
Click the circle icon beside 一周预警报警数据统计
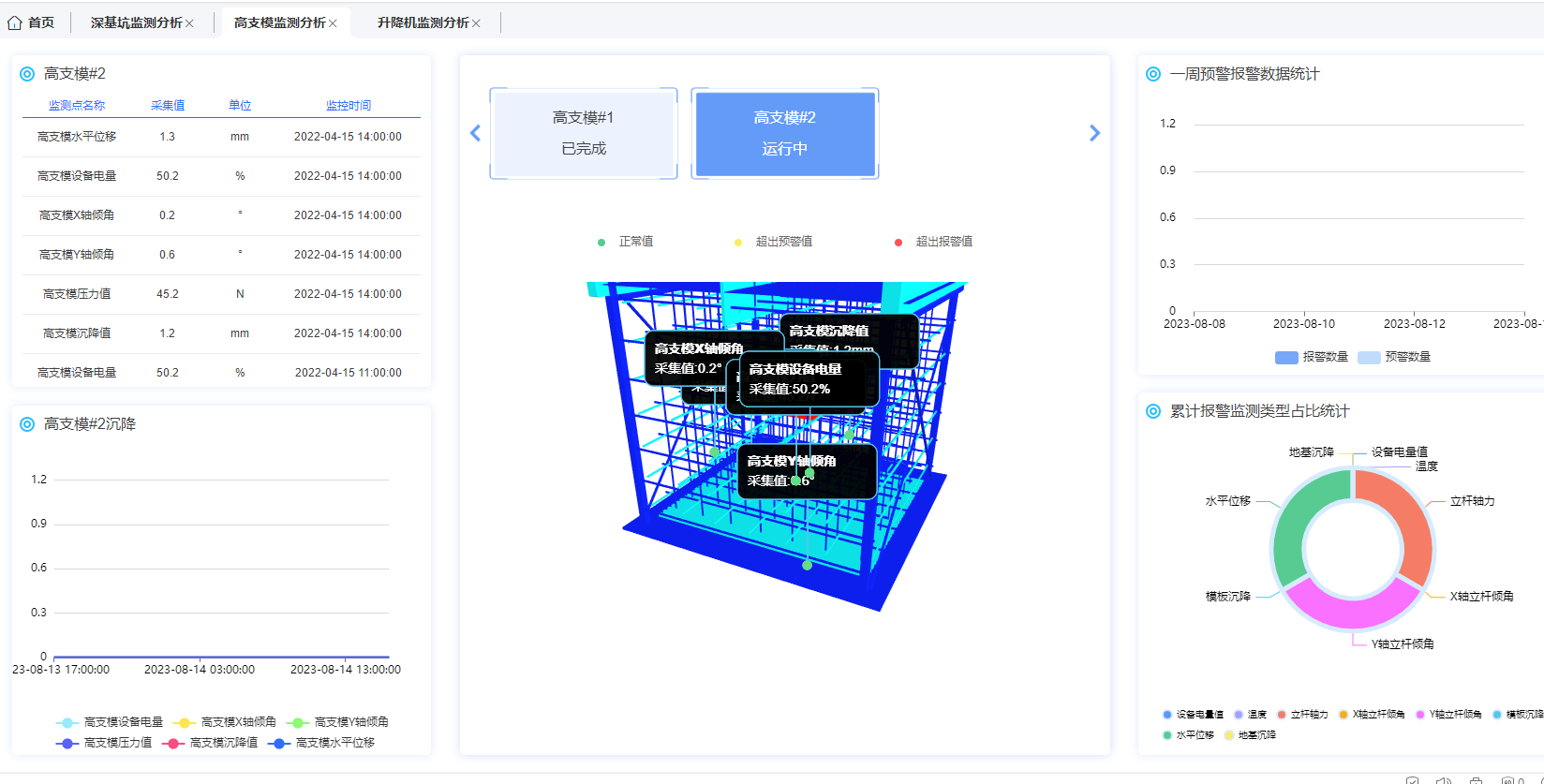point(1153,74)
